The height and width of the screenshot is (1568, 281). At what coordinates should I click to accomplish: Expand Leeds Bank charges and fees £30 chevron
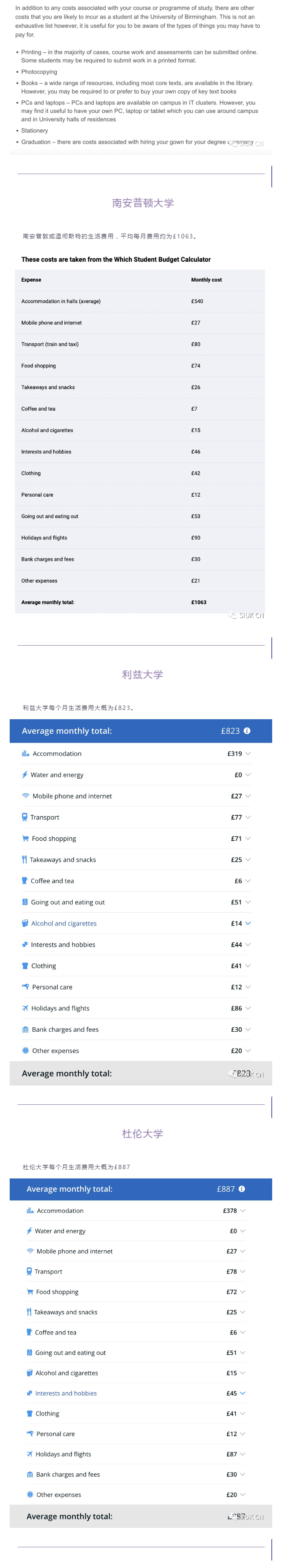click(x=248, y=1030)
